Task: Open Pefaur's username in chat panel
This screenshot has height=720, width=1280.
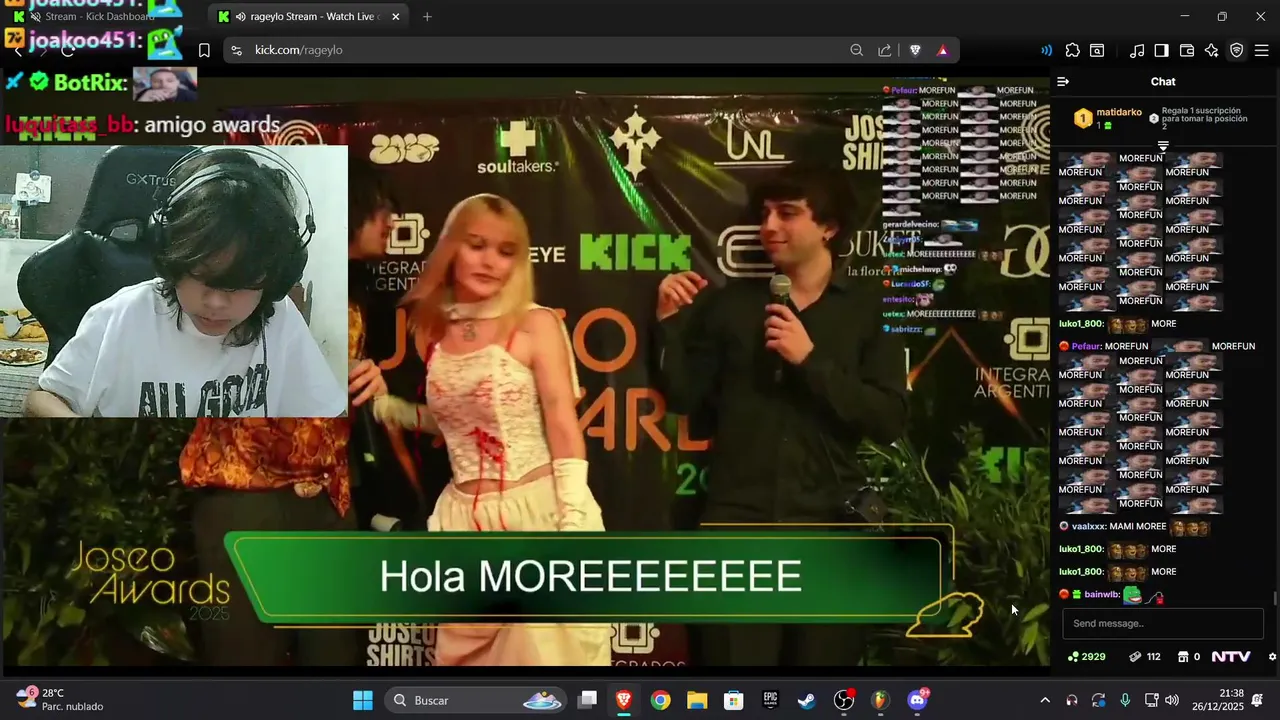Action: pos(1086,346)
